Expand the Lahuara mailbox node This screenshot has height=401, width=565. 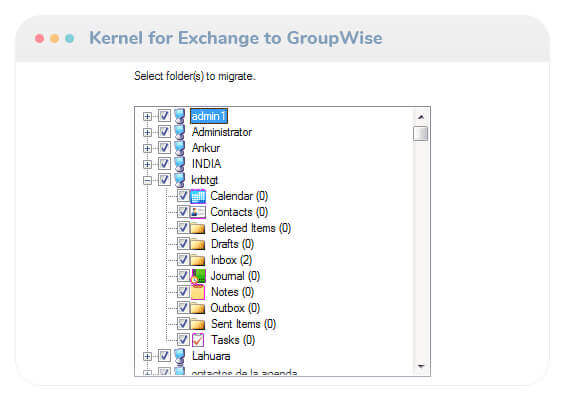coord(147,356)
